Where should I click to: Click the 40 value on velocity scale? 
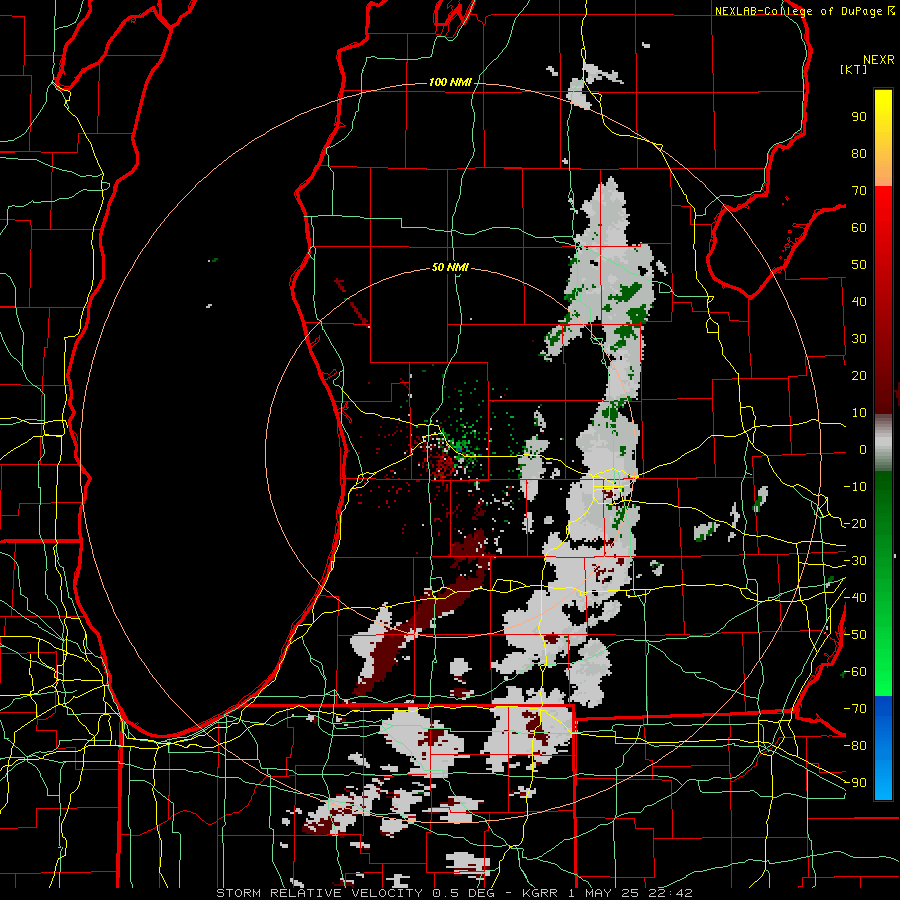[859, 302]
